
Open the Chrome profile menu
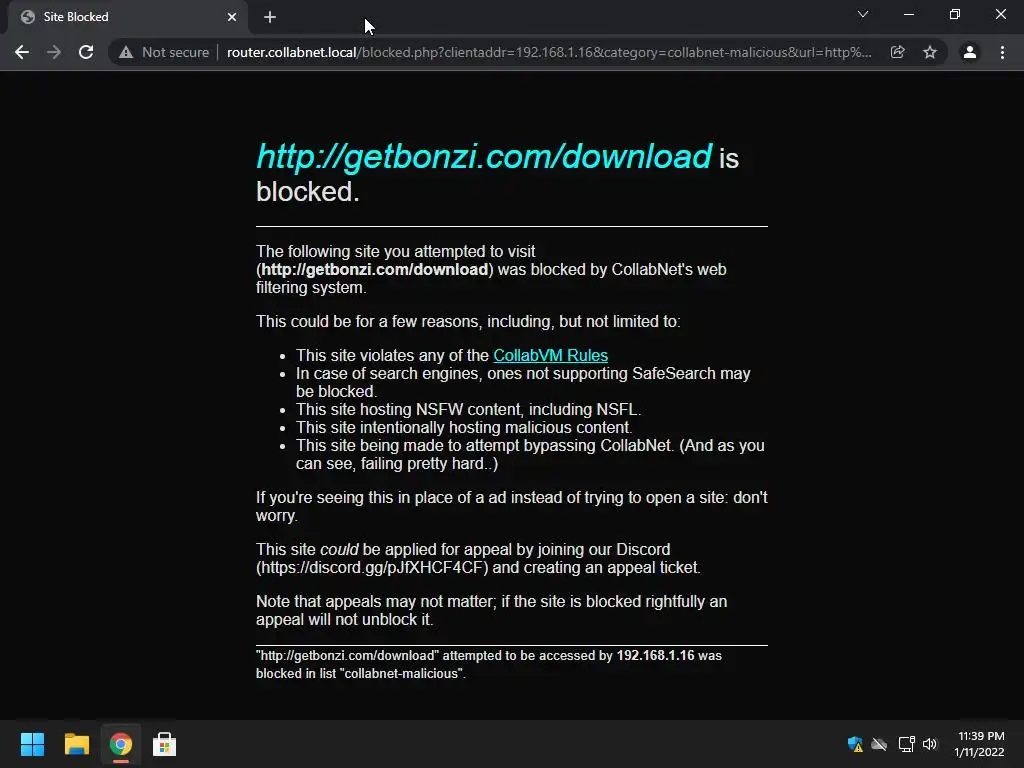970,52
